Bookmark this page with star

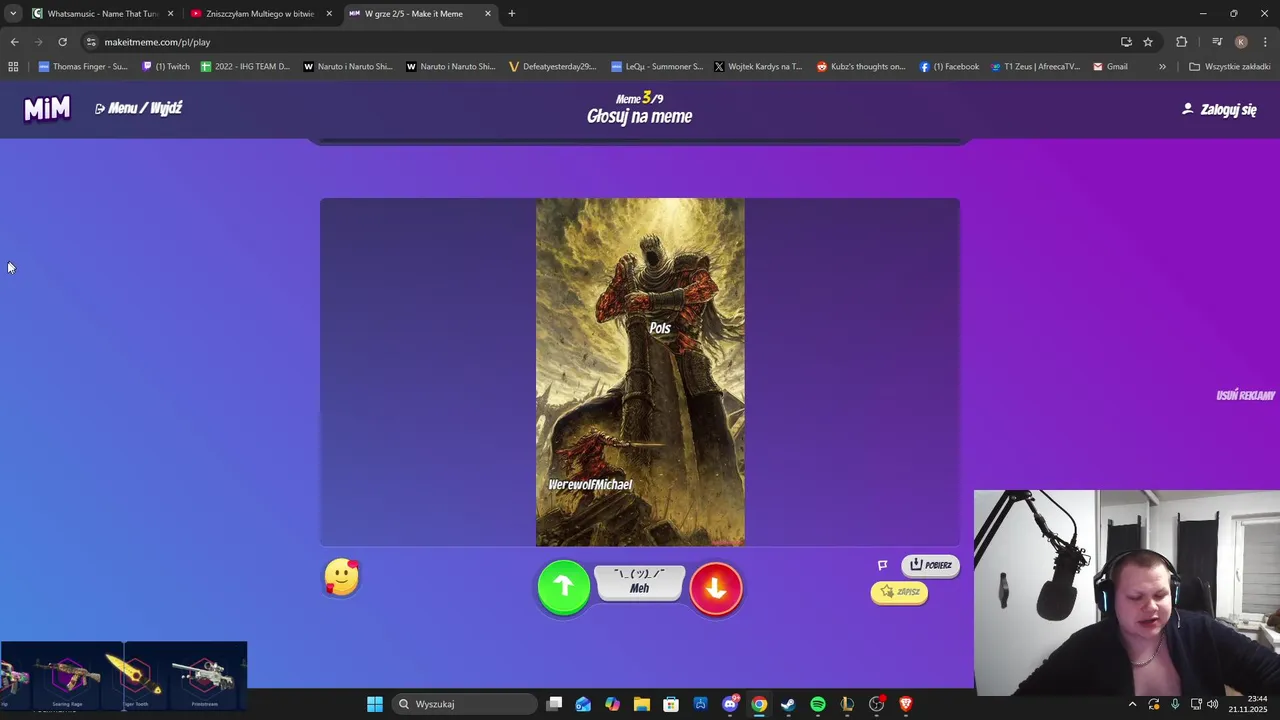click(1148, 42)
